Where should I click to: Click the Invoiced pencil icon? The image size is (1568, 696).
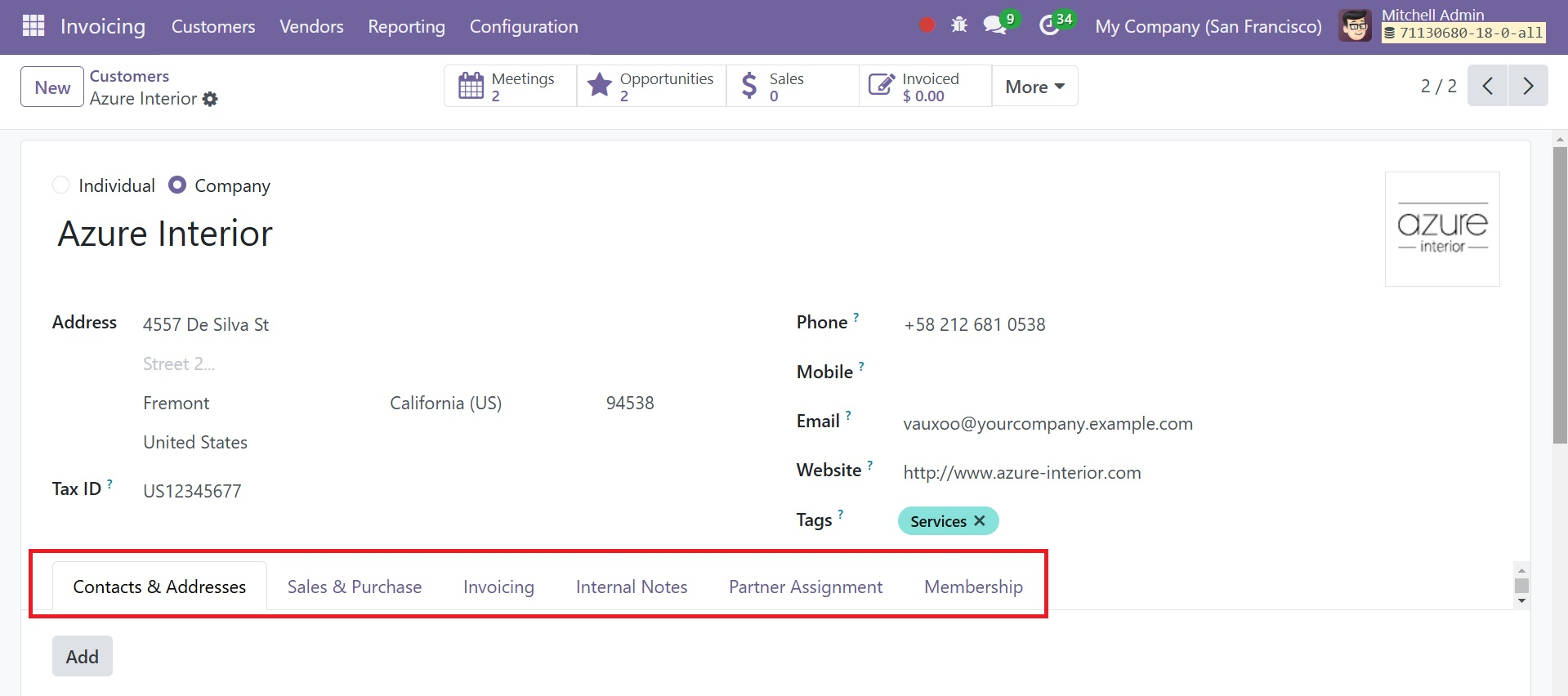coord(881,85)
